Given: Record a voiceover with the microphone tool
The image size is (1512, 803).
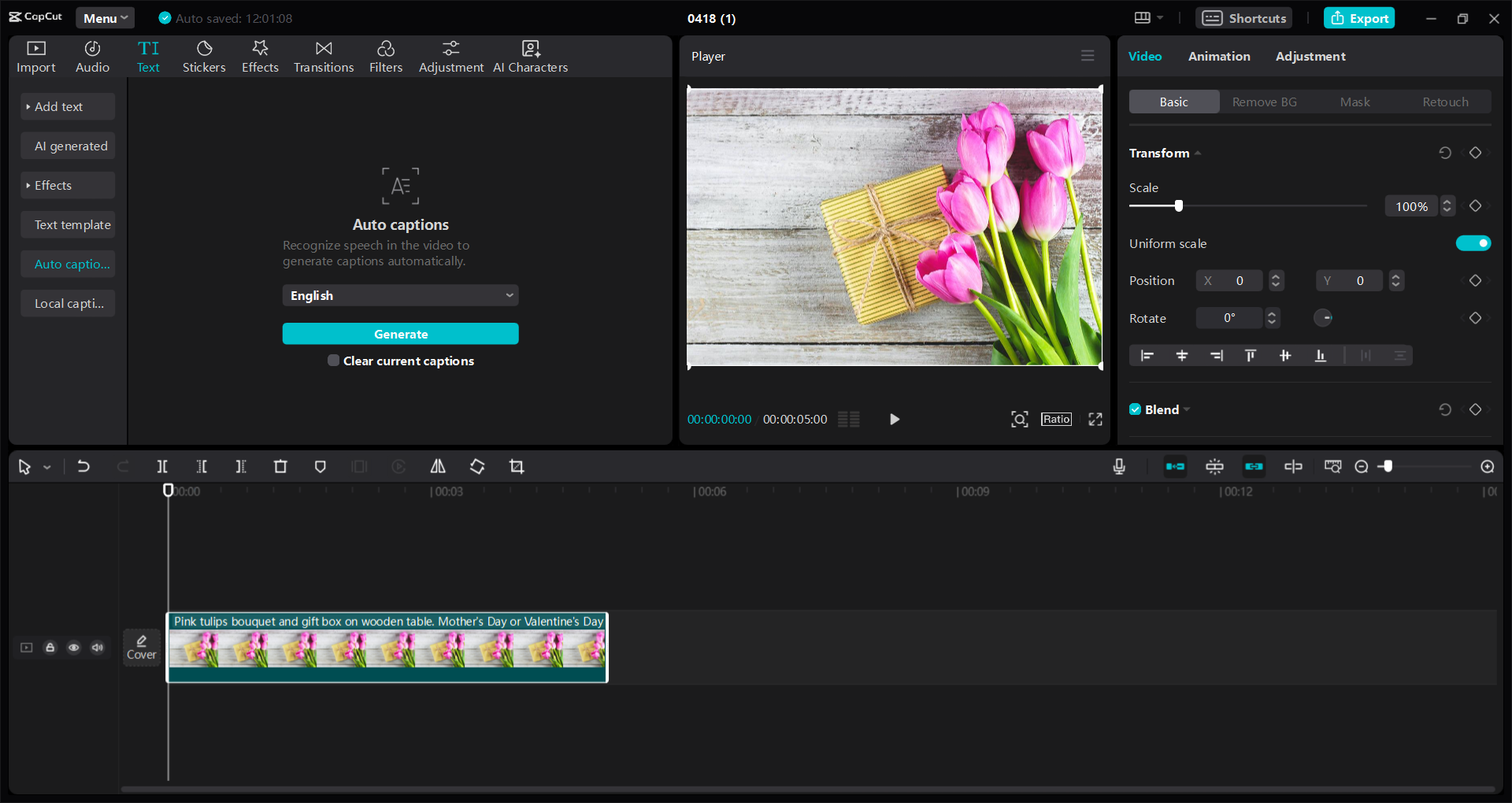Looking at the screenshot, I should click(1119, 466).
